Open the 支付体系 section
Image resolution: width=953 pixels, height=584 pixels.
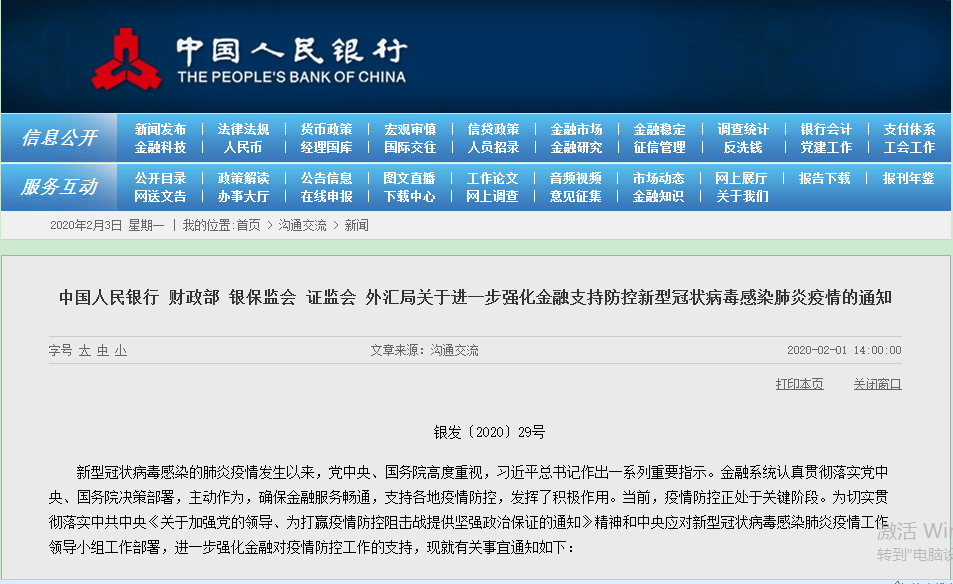[x=909, y=129]
